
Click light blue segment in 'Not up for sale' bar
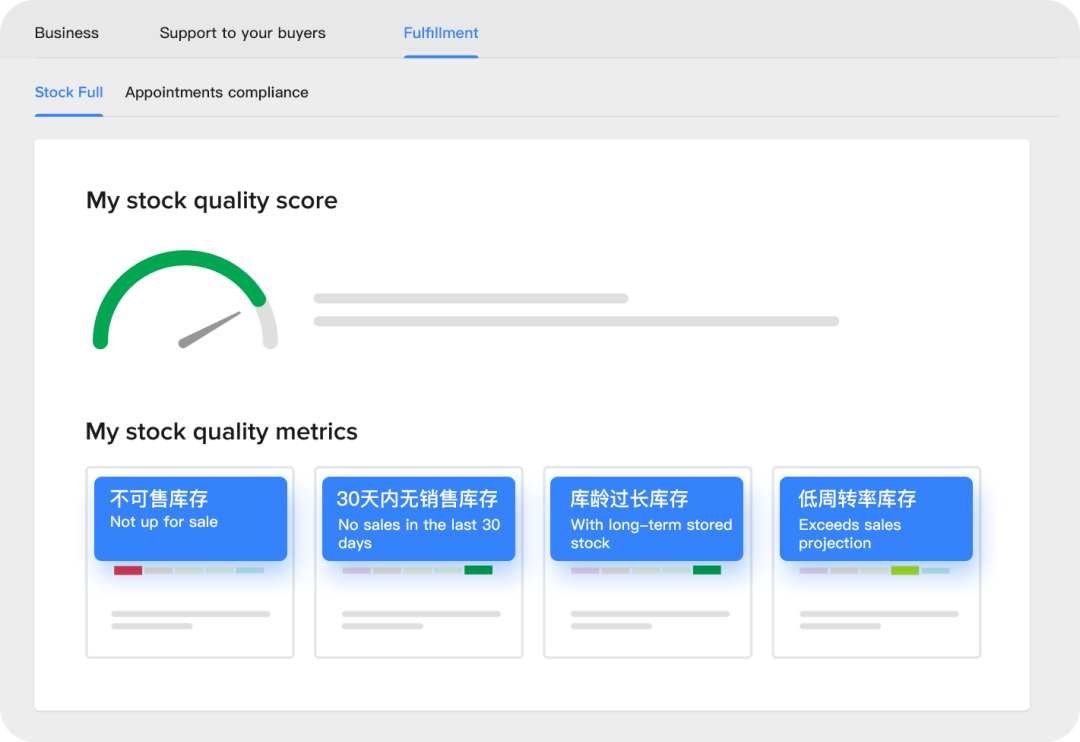(250, 570)
